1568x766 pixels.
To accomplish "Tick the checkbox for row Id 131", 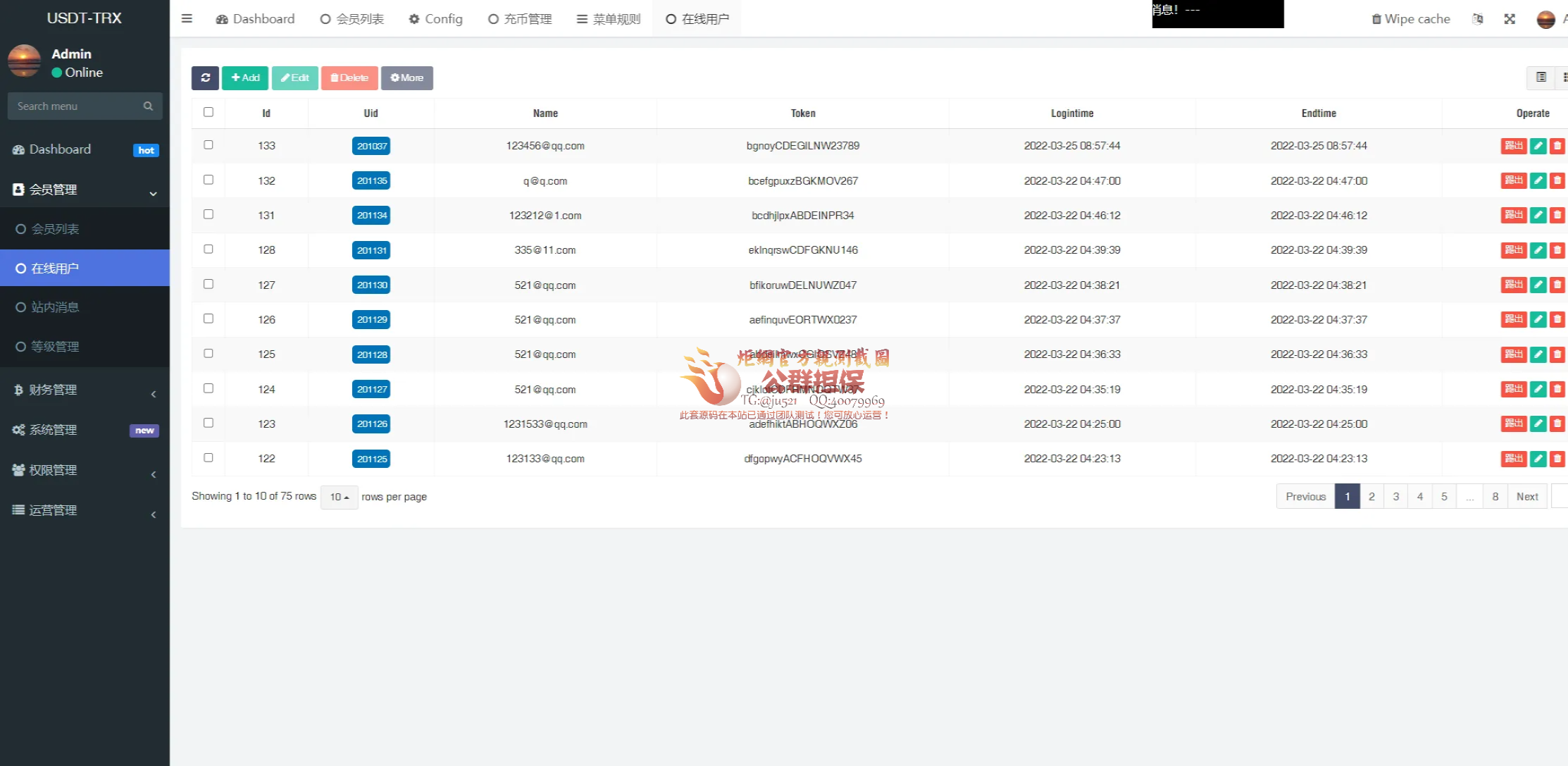I will (x=209, y=214).
